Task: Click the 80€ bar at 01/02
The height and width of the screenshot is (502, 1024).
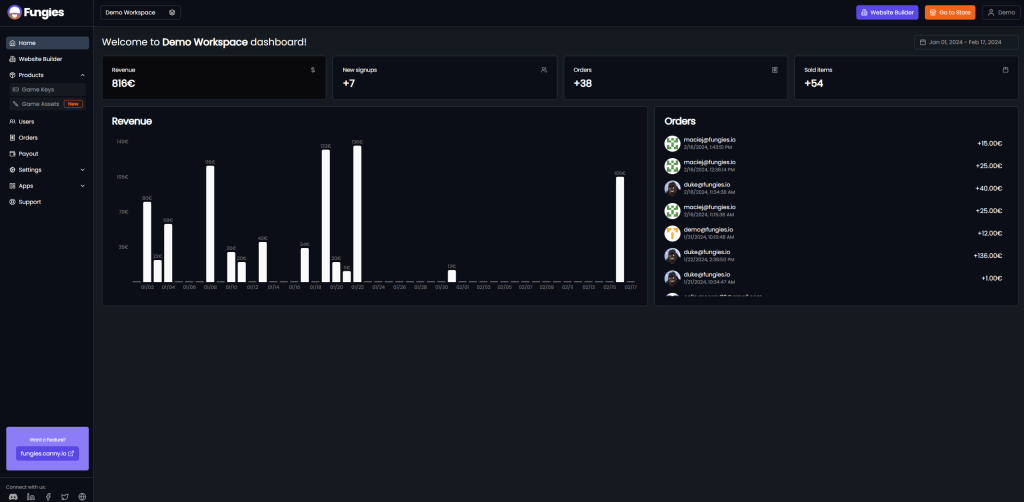Action: coord(147,242)
